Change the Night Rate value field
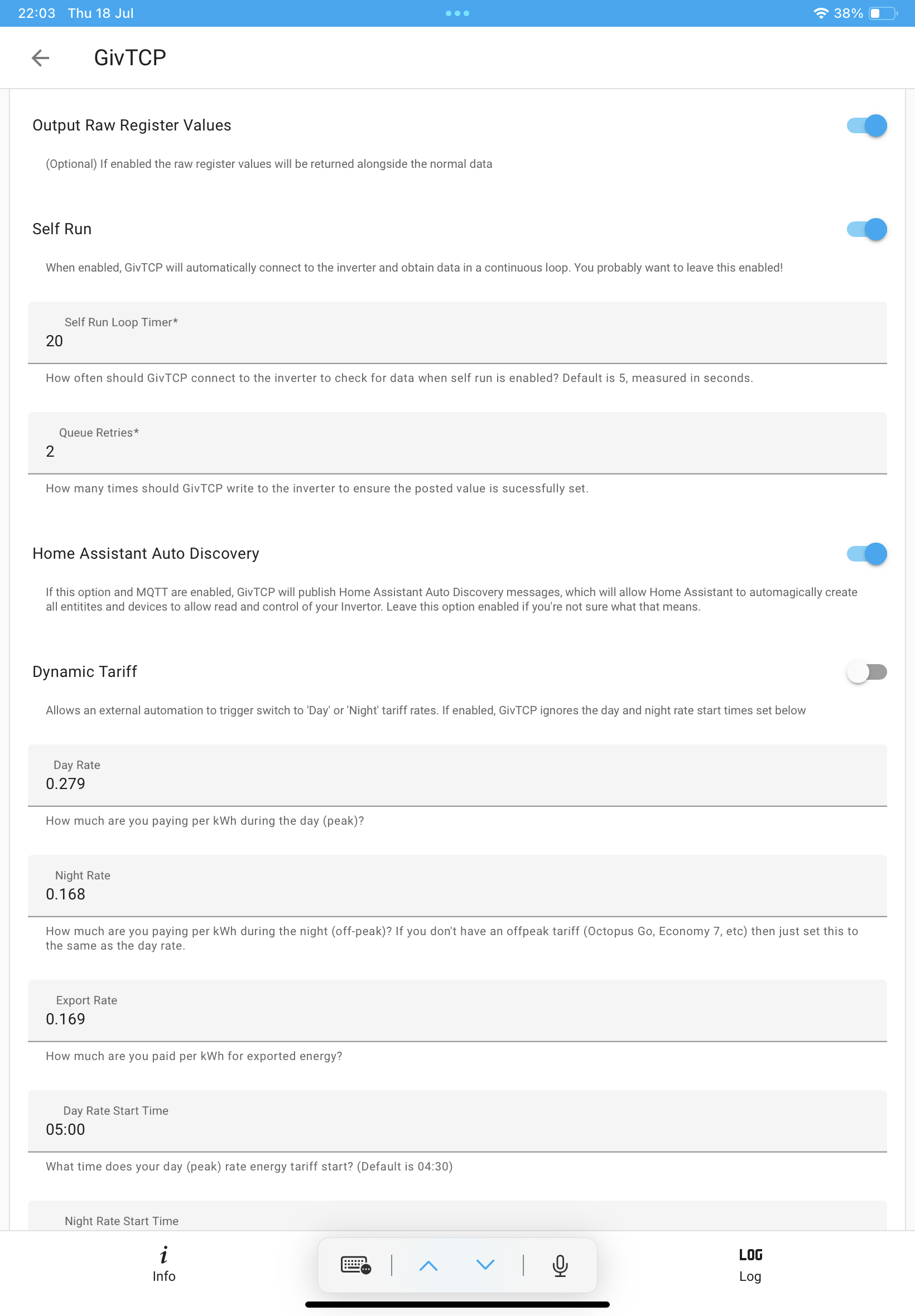This screenshot has width=915, height=1316. 457,886
